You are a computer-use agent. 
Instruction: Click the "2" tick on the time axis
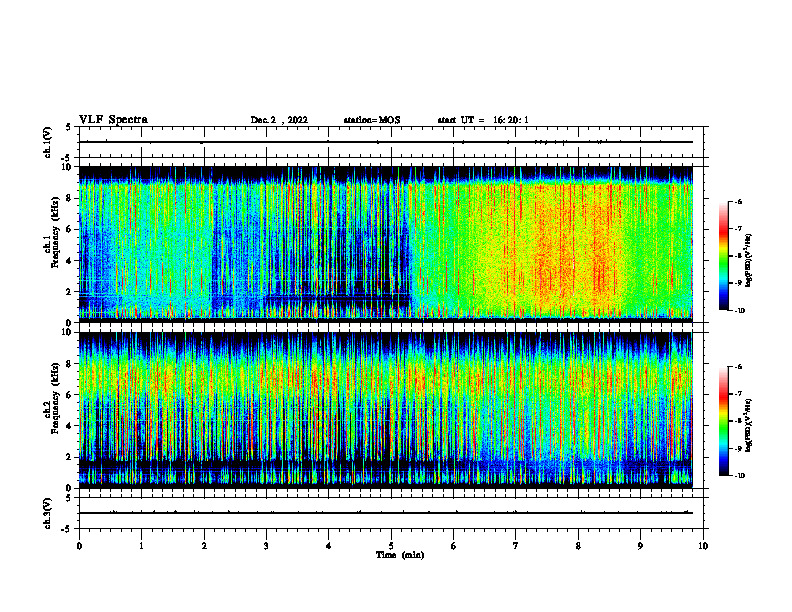pos(204,546)
